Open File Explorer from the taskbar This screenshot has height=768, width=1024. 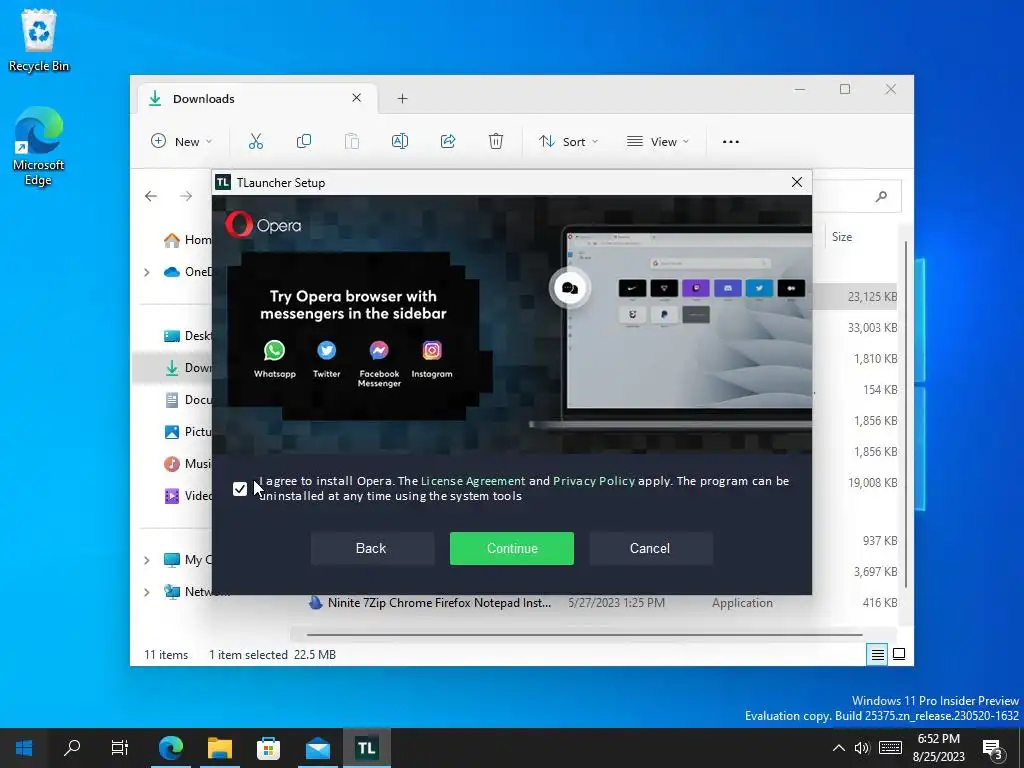click(x=220, y=748)
